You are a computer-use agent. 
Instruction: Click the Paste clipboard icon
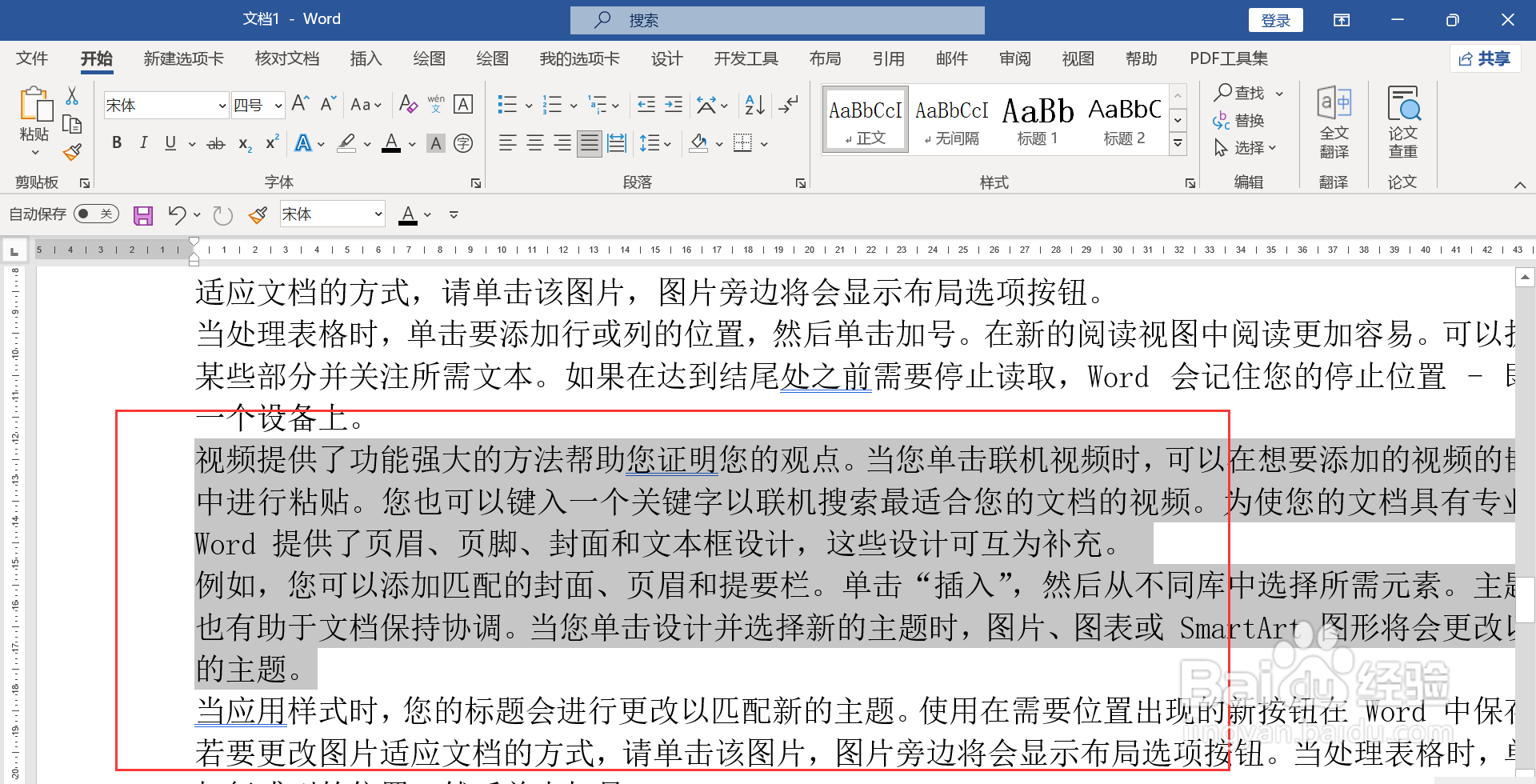coord(35,105)
